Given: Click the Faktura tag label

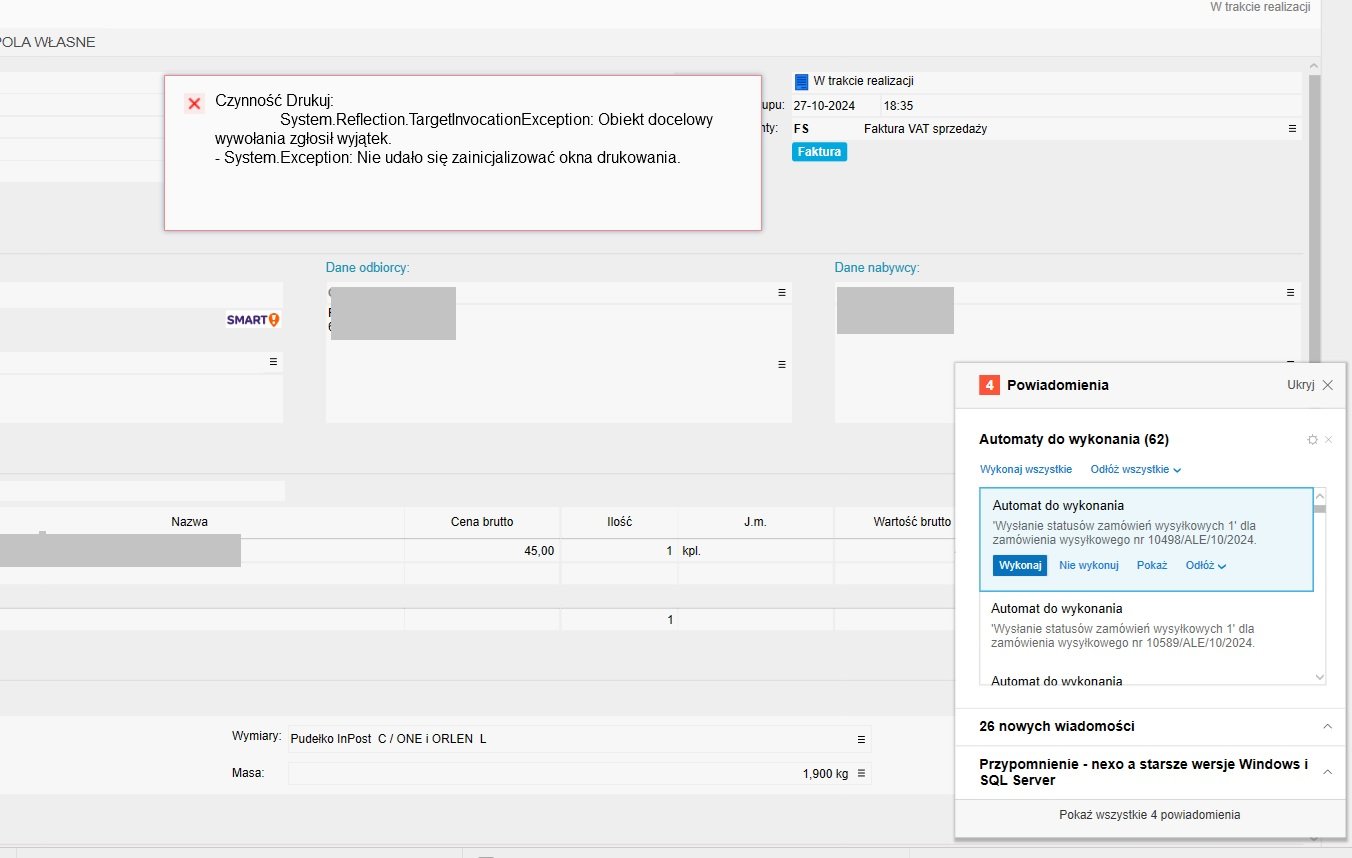Looking at the screenshot, I should pyautogui.click(x=819, y=152).
